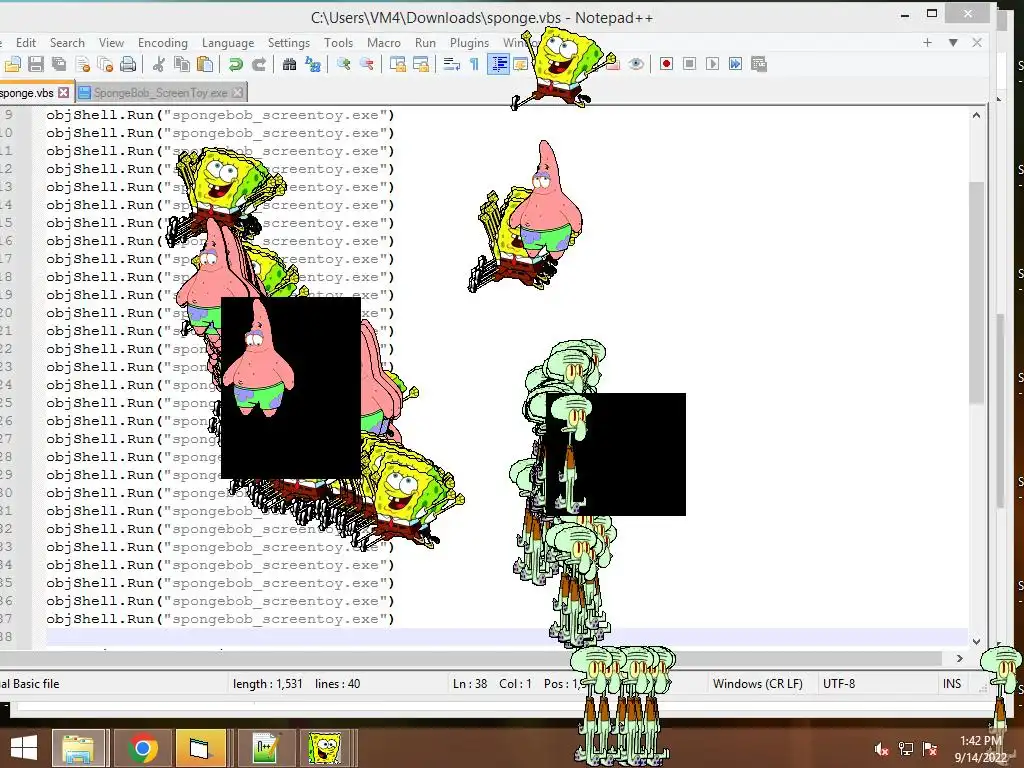Click the muted volume tray icon

coord(882,749)
